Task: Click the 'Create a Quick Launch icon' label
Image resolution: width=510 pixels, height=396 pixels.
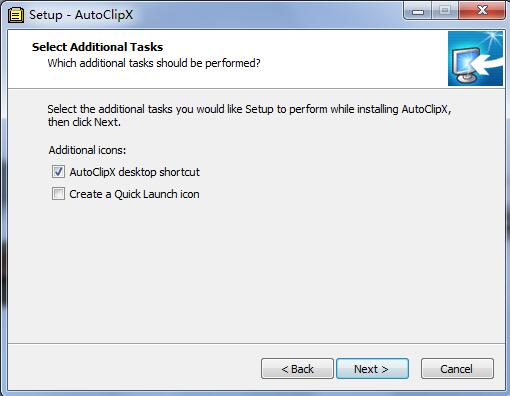Action: point(134,194)
